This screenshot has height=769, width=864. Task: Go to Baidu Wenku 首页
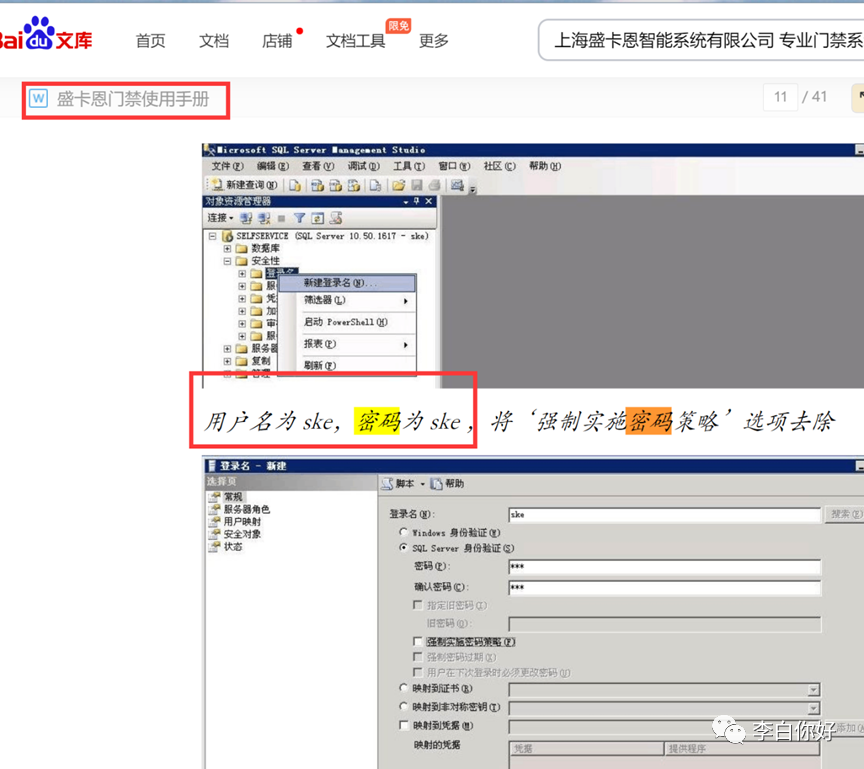[150, 40]
